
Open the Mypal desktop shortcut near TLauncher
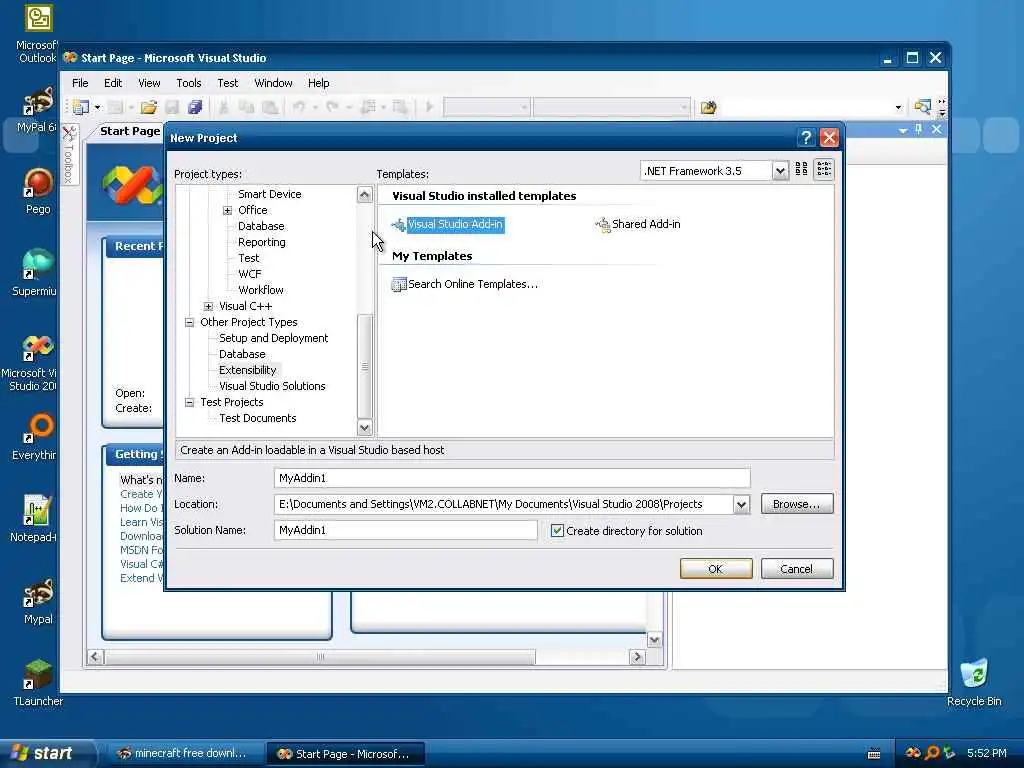tap(38, 601)
